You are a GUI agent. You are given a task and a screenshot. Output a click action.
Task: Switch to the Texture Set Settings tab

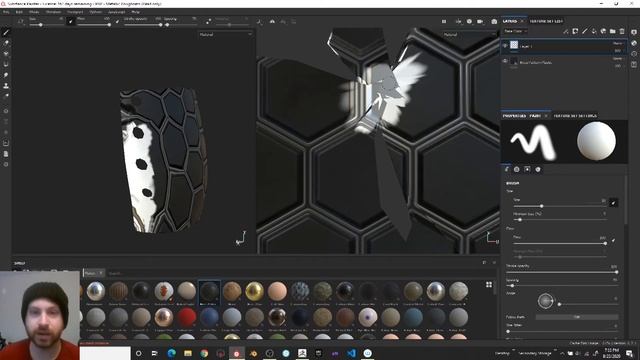[x=575, y=116]
